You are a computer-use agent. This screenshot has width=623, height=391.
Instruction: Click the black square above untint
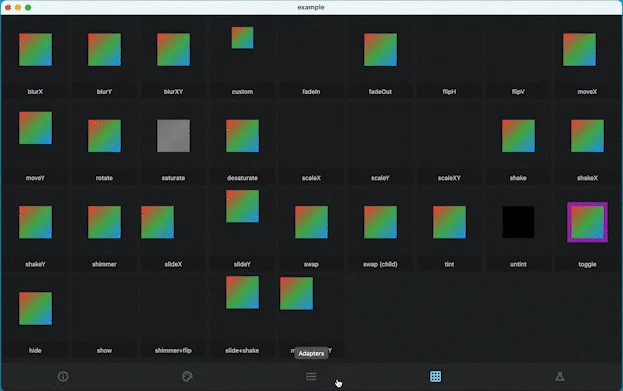click(519, 222)
